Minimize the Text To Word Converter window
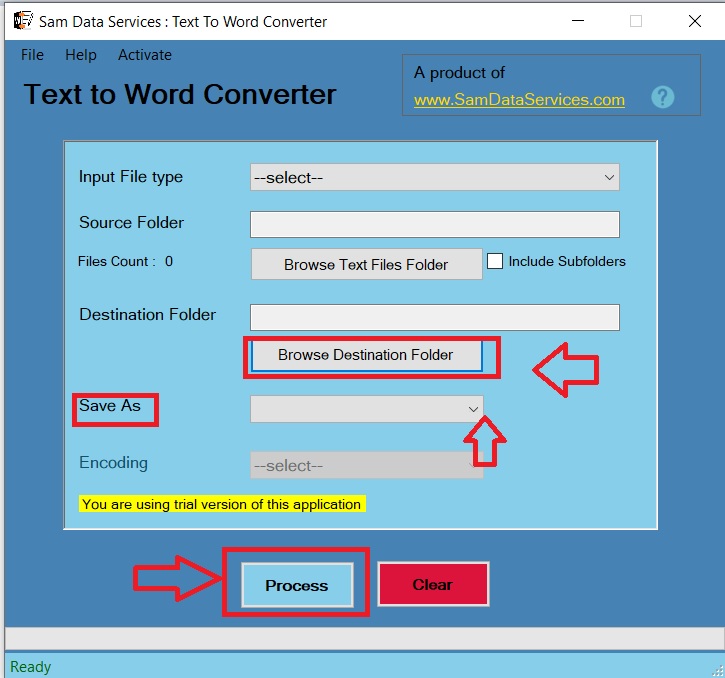The image size is (725, 678). point(578,21)
